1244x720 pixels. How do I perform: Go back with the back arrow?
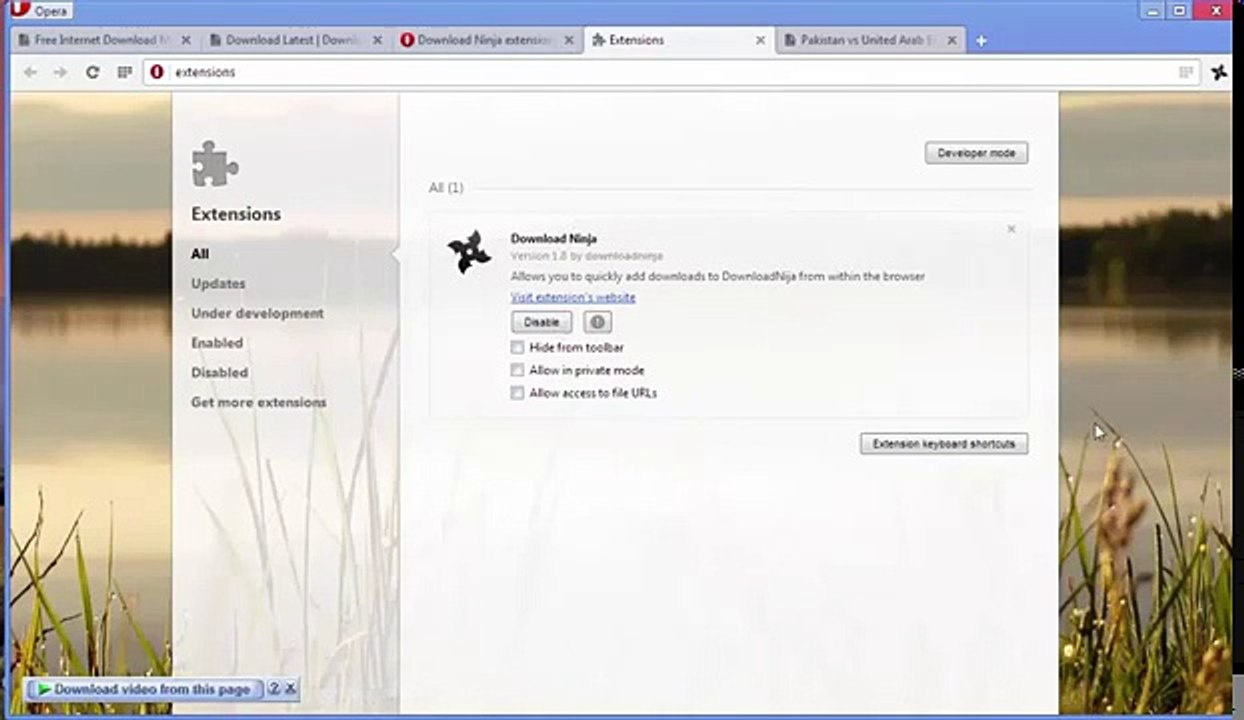point(30,72)
